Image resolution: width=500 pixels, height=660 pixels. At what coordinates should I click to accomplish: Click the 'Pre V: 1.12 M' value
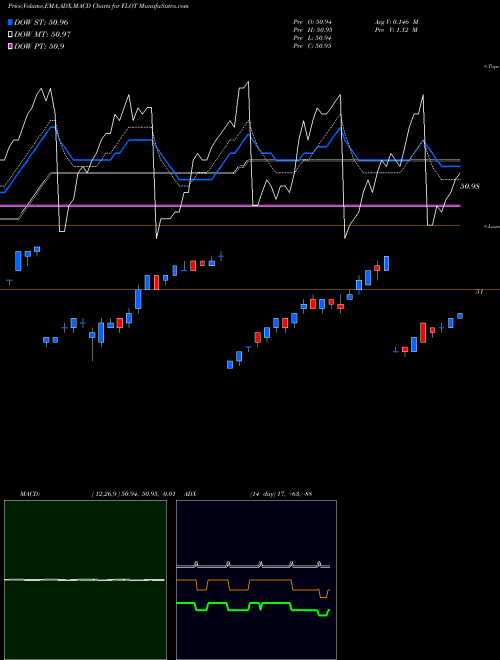pos(396,30)
